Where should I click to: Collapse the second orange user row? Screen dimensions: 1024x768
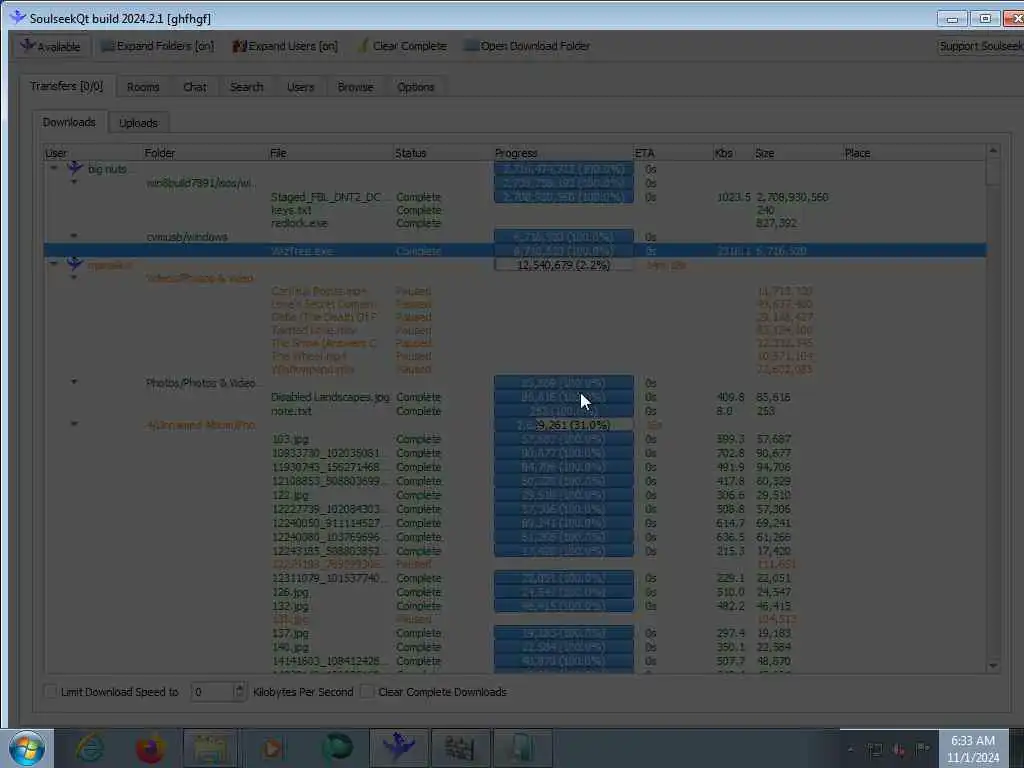54,264
